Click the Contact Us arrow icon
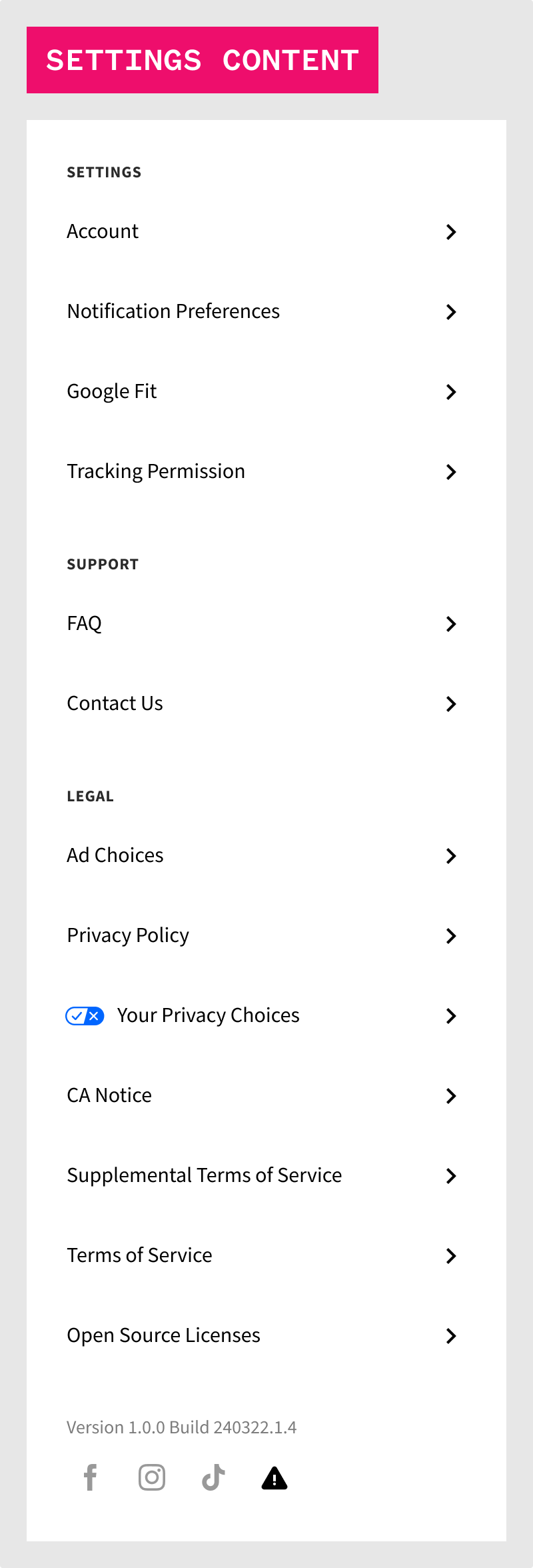This screenshot has height=1568, width=533. point(451,704)
